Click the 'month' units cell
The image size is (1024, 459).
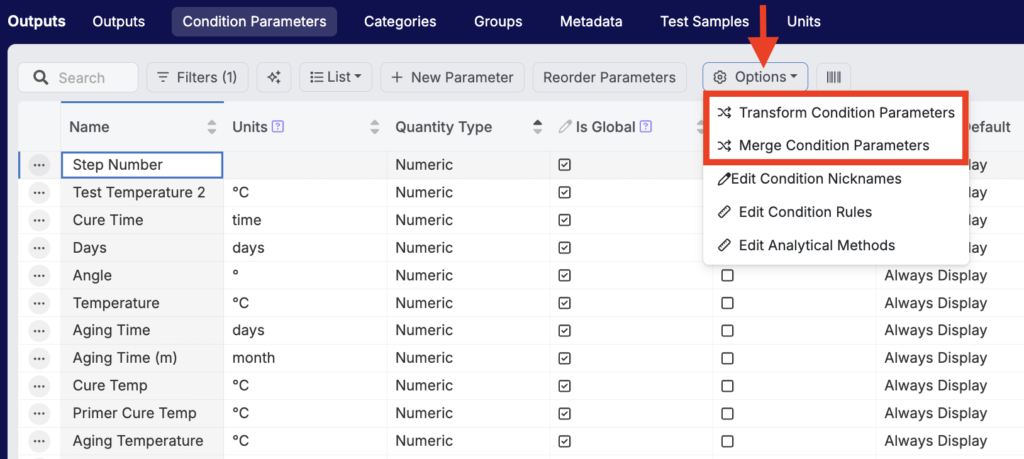[306, 358]
